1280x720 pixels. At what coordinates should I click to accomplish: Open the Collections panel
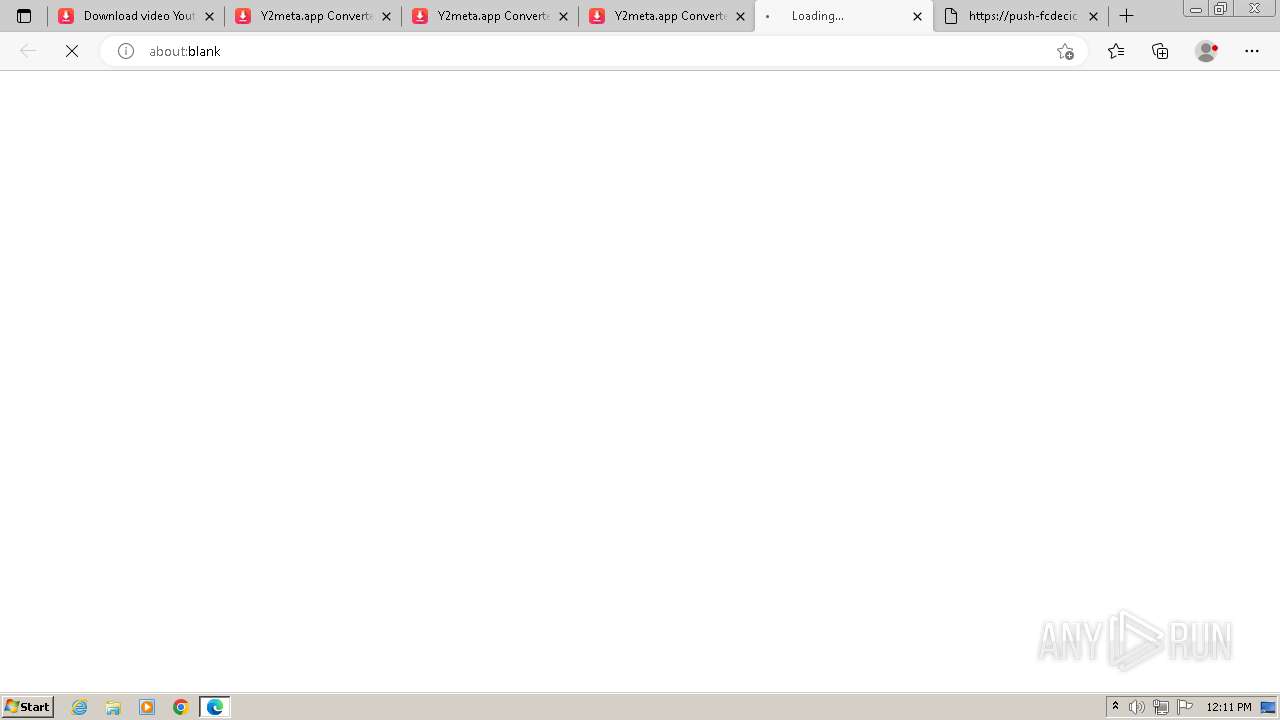1160,51
